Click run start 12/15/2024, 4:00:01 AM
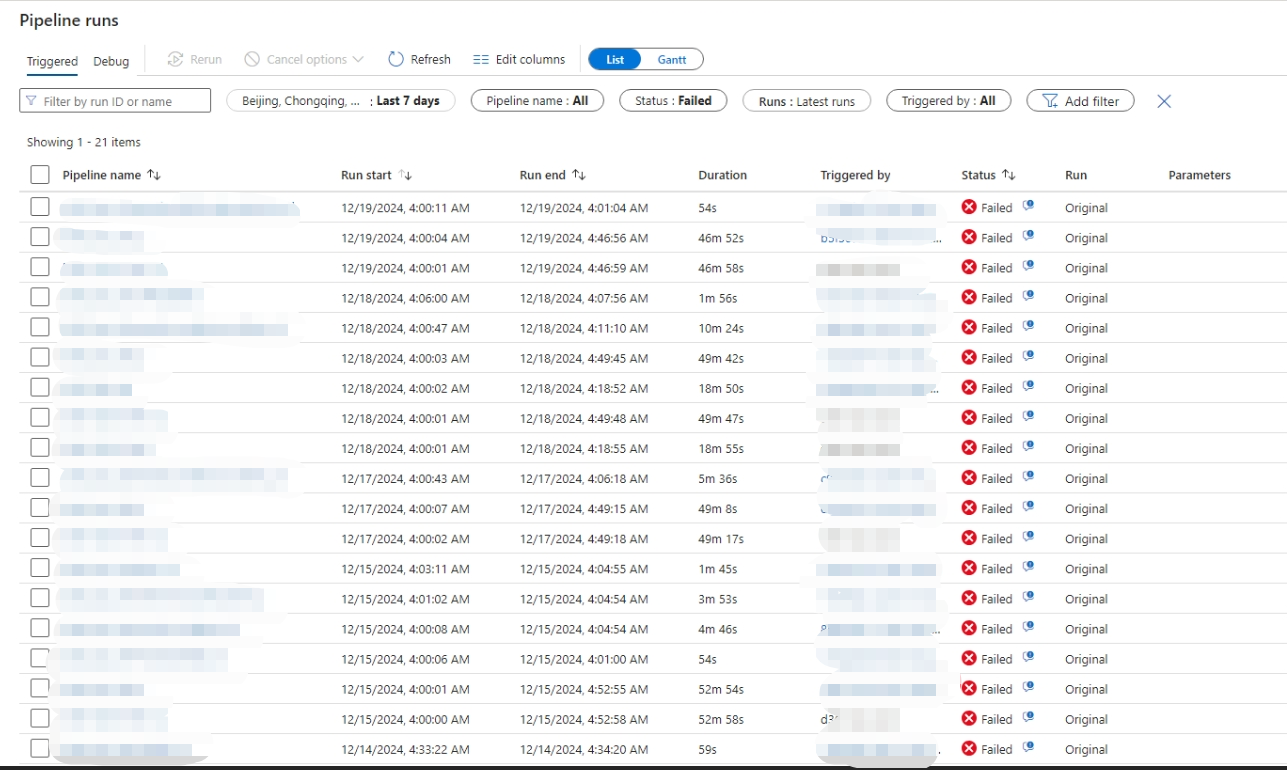This screenshot has height=770, width=1287. pos(405,689)
